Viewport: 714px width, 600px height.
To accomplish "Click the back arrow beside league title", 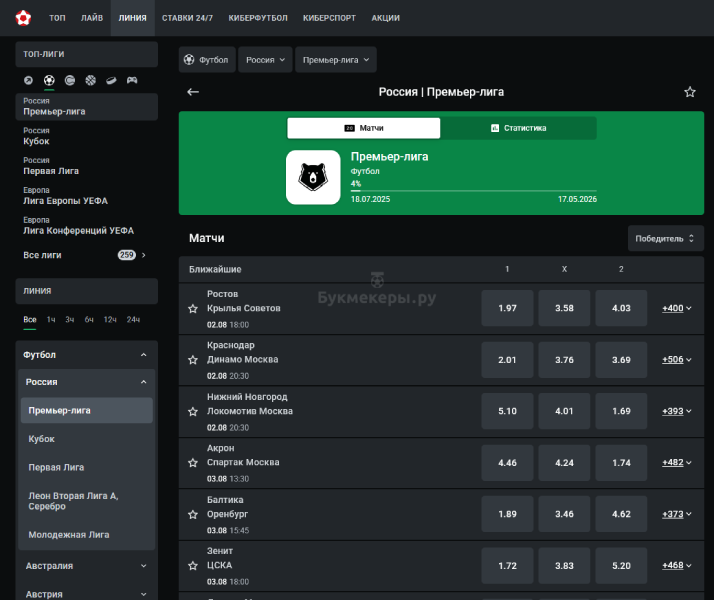I will pyautogui.click(x=193, y=92).
